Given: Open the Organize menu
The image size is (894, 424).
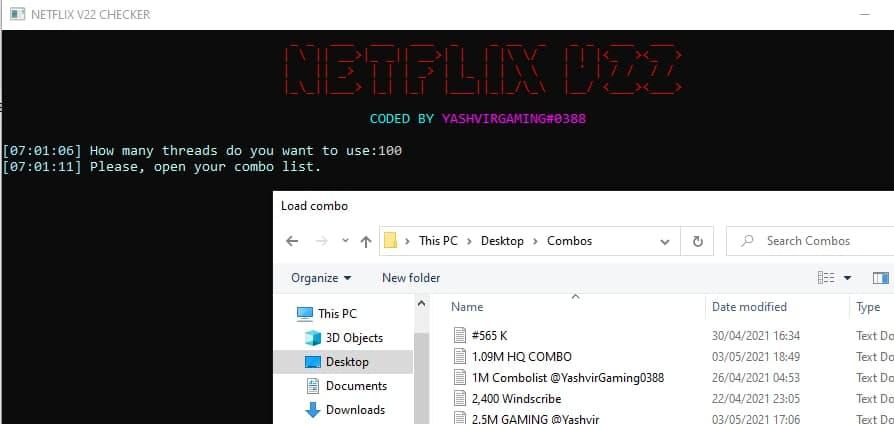Looking at the screenshot, I should tap(321, 278).
